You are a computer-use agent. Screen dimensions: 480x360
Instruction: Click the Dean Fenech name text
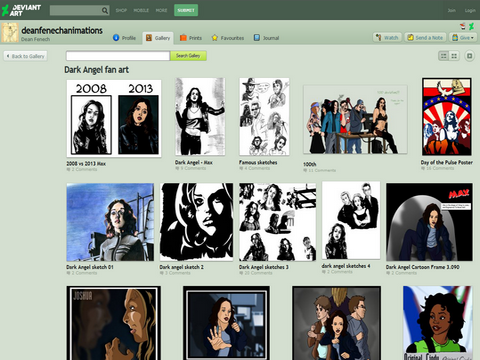tap(35, 39)
